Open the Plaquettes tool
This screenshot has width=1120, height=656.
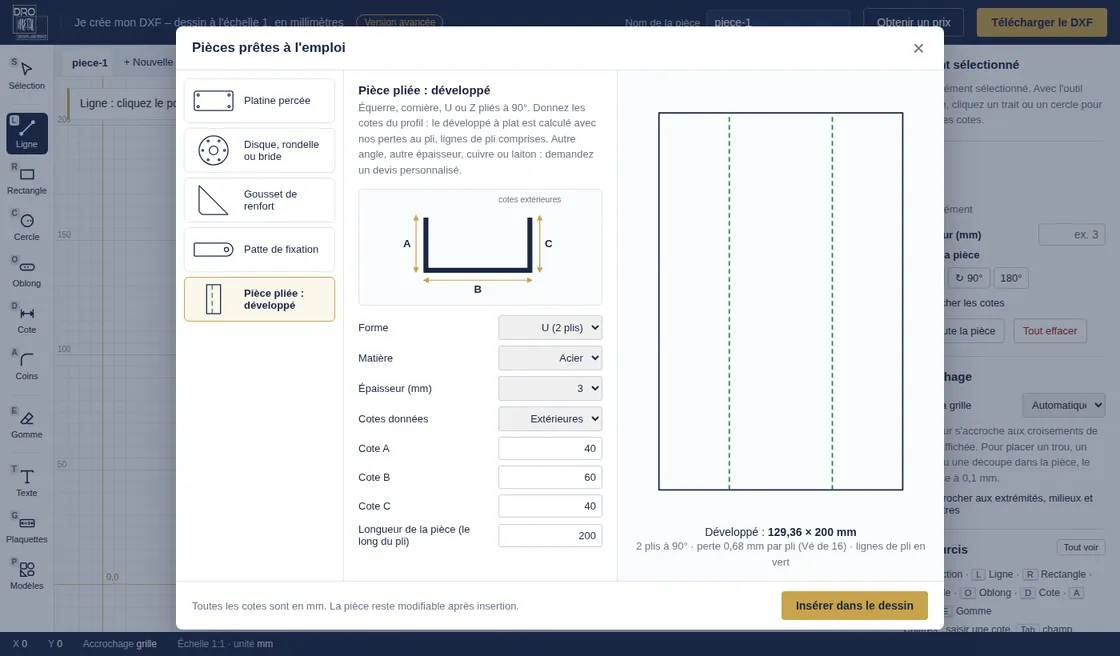(x=26, y=529)
